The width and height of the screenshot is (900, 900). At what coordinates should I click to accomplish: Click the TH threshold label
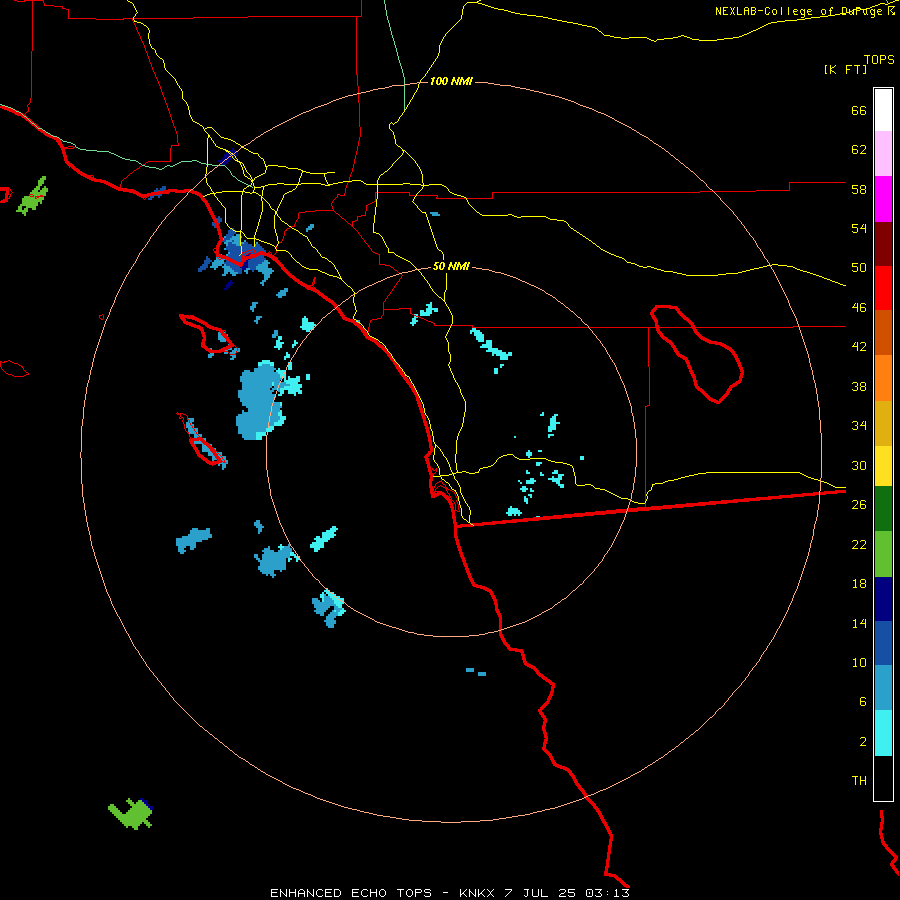pos(859,781)
